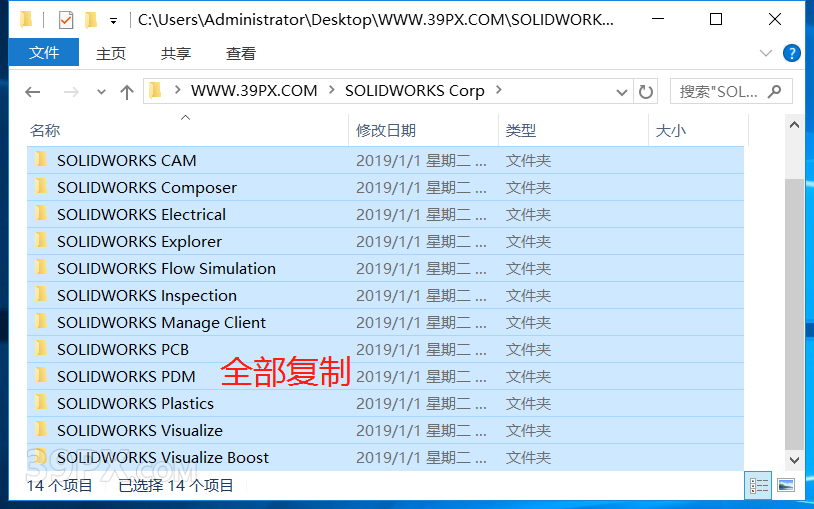Open the 共享 ribbon tab

click(x=176, y=53)
